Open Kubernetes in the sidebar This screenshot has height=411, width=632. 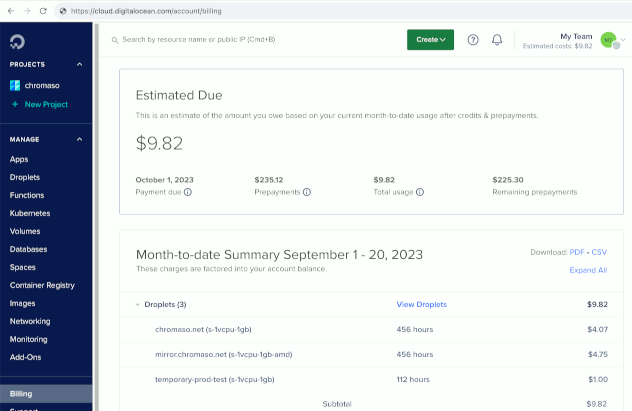click(30, 213)
